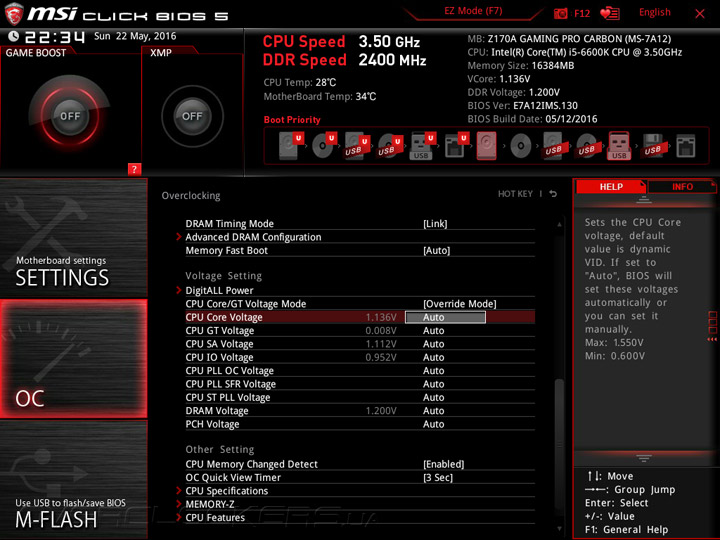Click the help panel bottom scroll handle
The height and width of the screenshot is (540, 720).
click(x=644, y=458)
